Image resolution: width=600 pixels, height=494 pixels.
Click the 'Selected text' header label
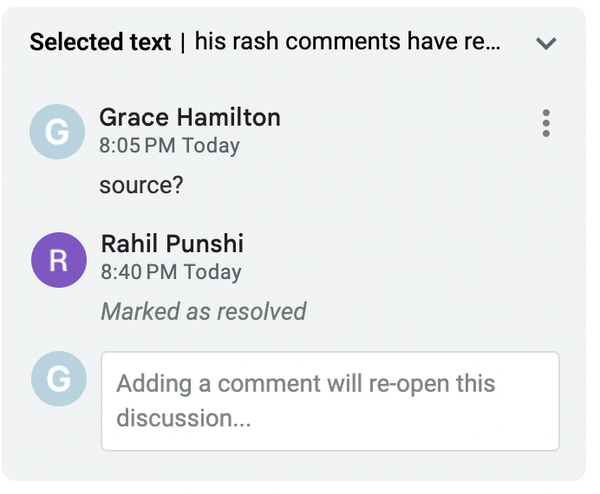[x=100, y=42]
